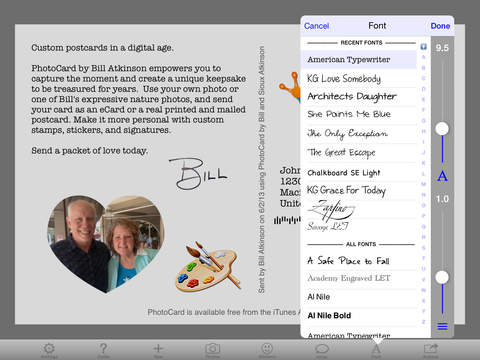Tap 'Custom postcards in a digital age.' line

tap(102, 48)
